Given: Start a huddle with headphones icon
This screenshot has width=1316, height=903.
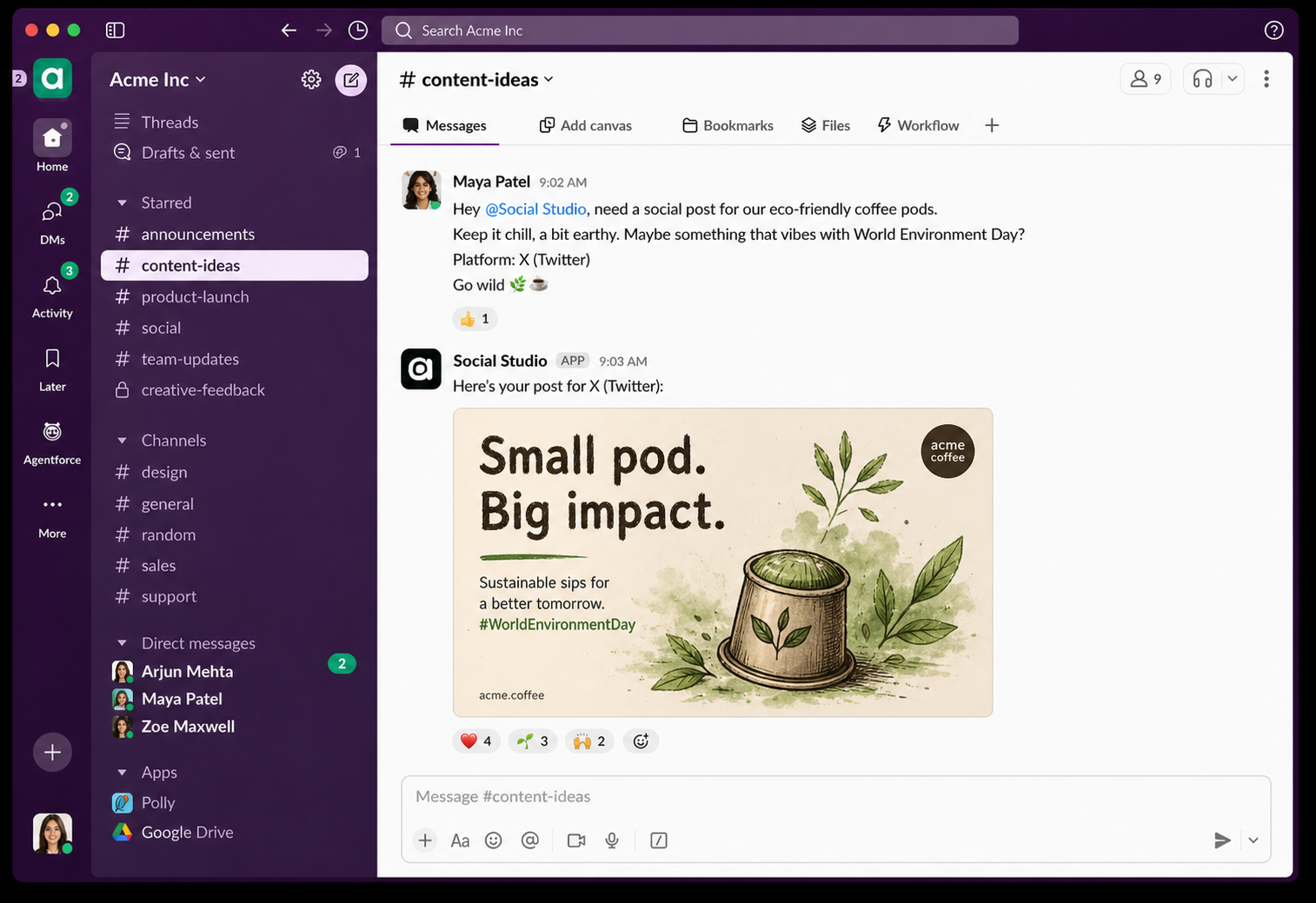Looking at the screenshot, I should [1202, 79].
